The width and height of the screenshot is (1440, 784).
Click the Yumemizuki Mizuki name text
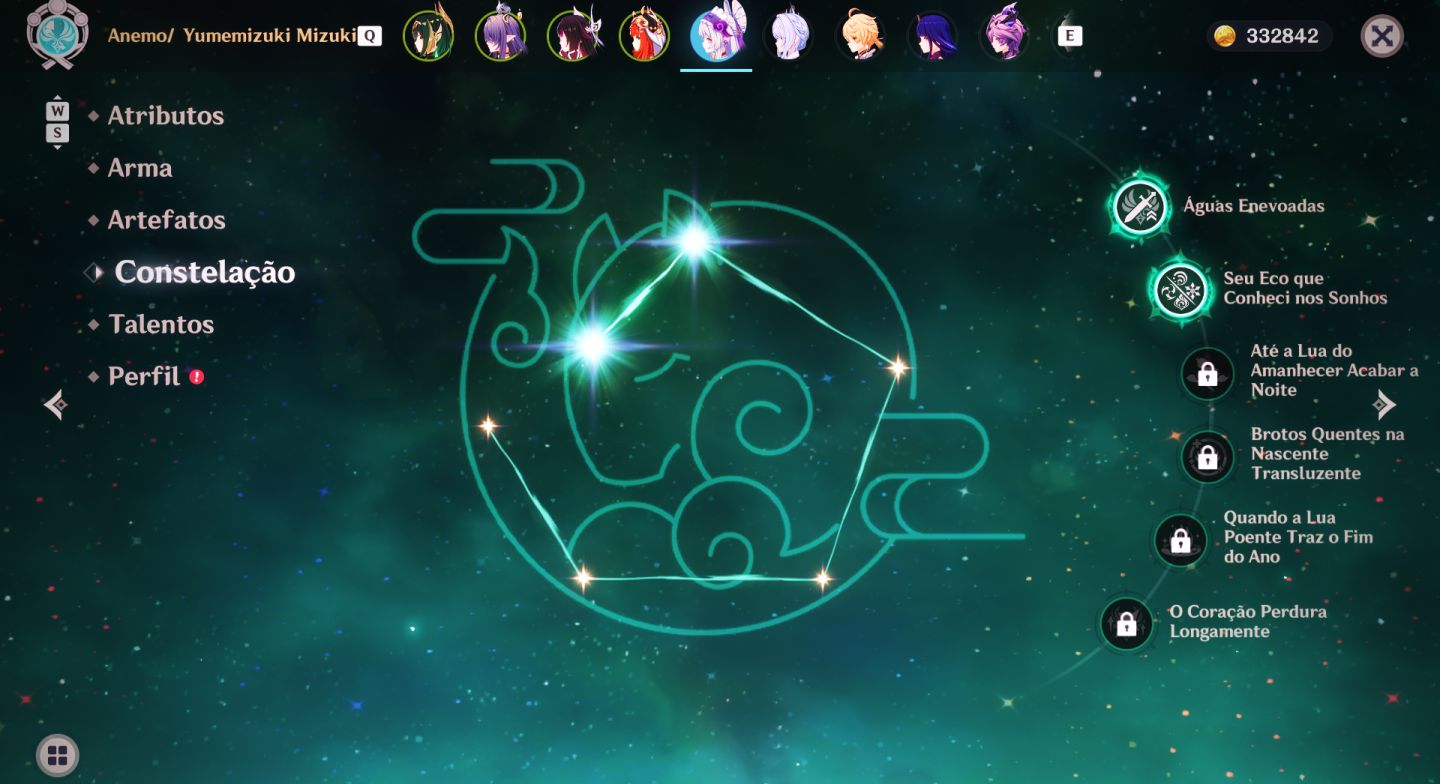[x=269, y=36]
